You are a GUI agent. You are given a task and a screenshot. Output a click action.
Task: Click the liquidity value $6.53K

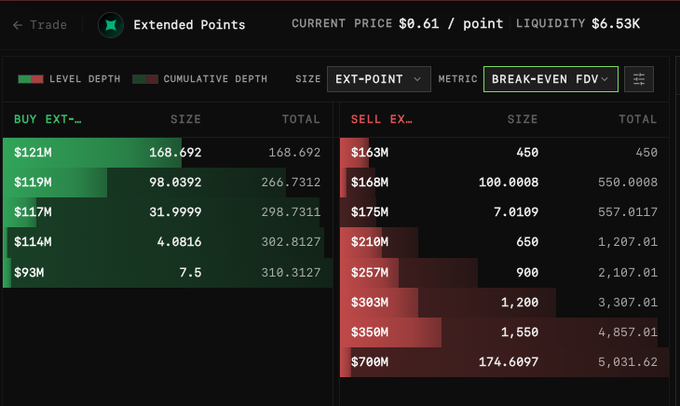(x=616, y=23)
